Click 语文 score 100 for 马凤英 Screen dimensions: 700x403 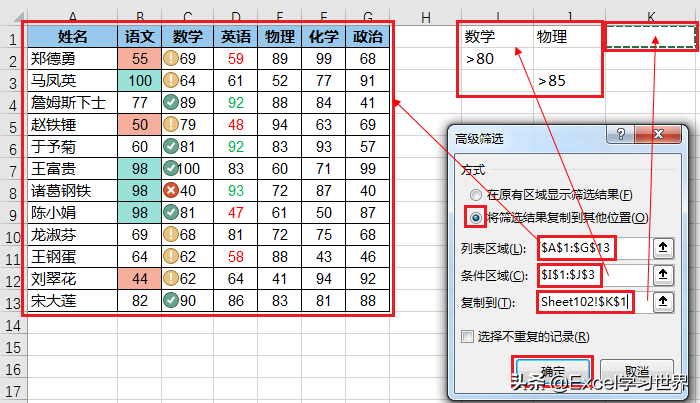[139, 81]
